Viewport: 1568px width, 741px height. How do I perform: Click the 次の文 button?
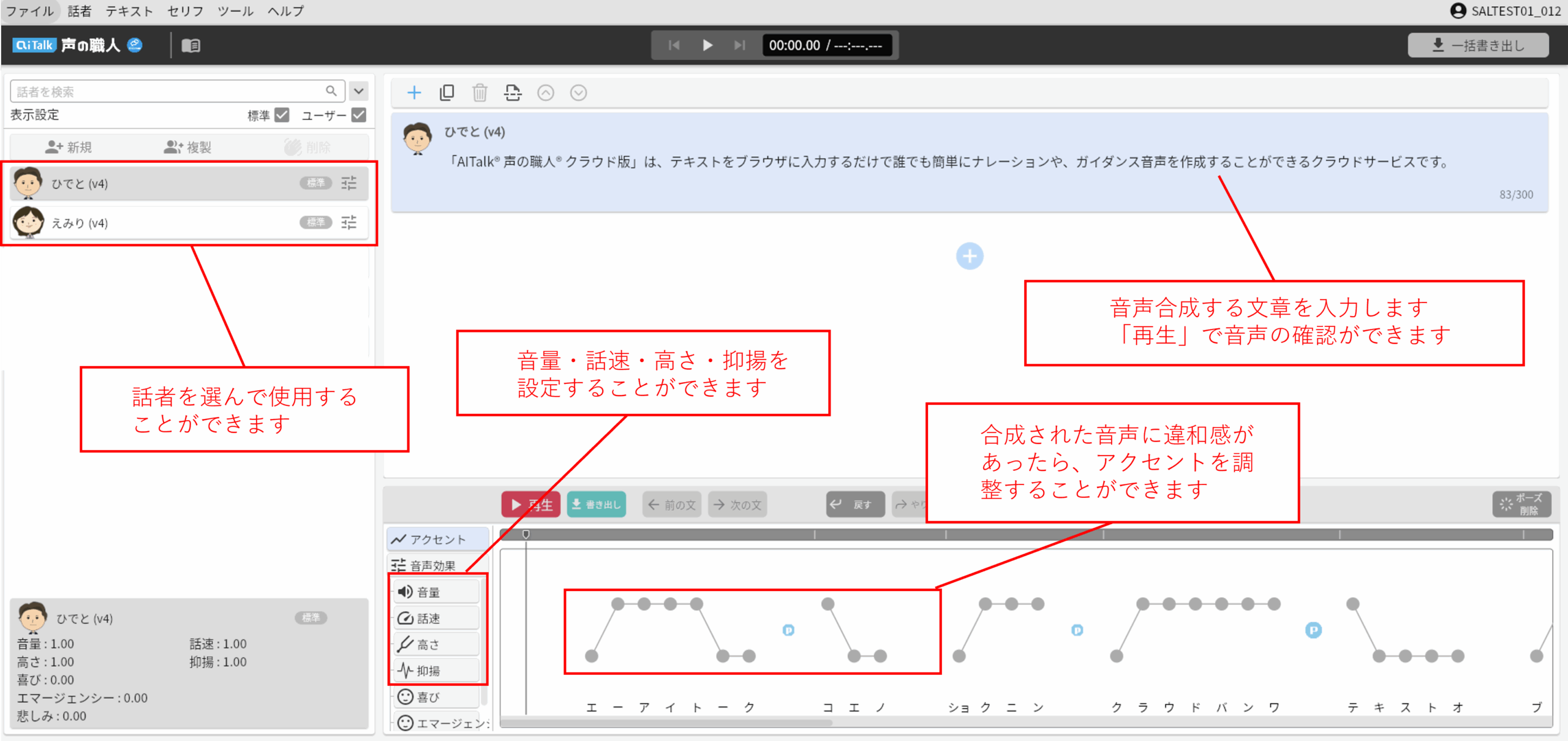pos(738,505)
